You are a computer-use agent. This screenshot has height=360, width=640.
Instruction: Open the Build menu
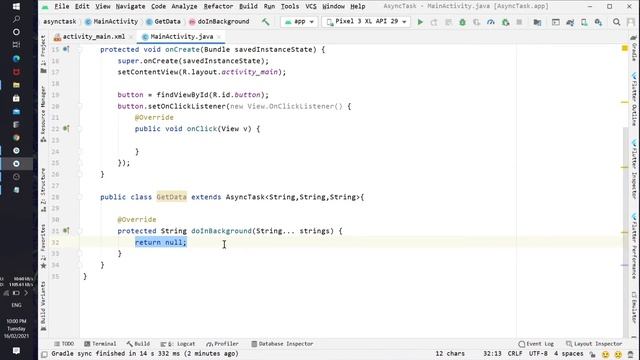click(x=248, y=7)
